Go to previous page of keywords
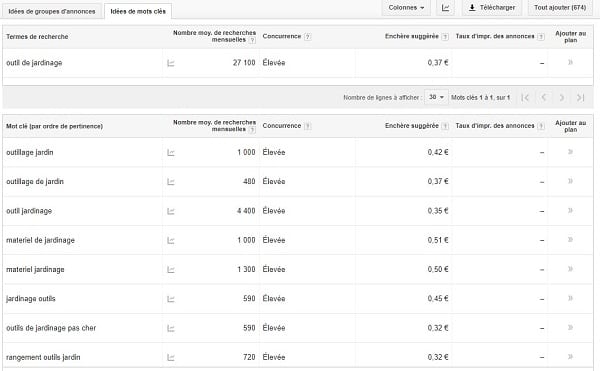Screen dimensions: 600x371 click(x=544, y=98)
